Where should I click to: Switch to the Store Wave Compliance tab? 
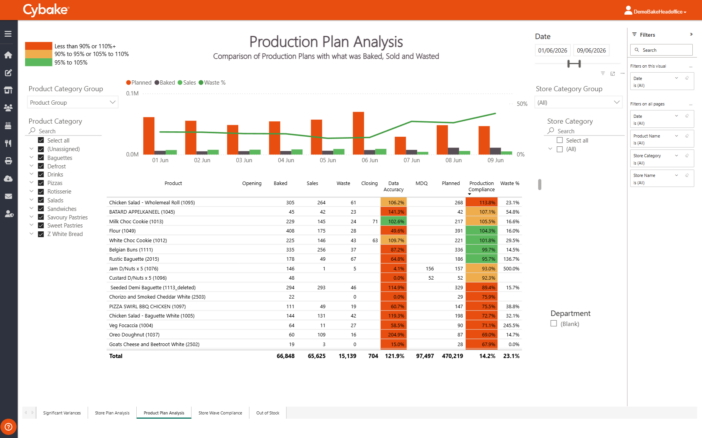click(x=220, y=413)
